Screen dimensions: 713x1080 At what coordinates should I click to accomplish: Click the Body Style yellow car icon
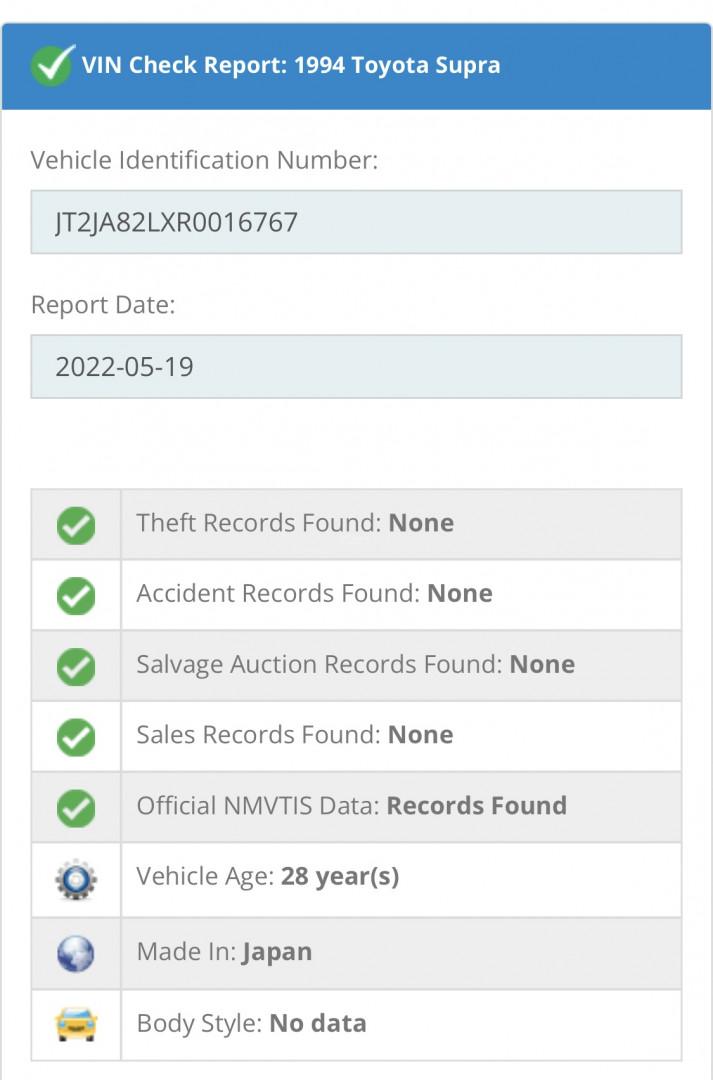(x=76, y=1024)
